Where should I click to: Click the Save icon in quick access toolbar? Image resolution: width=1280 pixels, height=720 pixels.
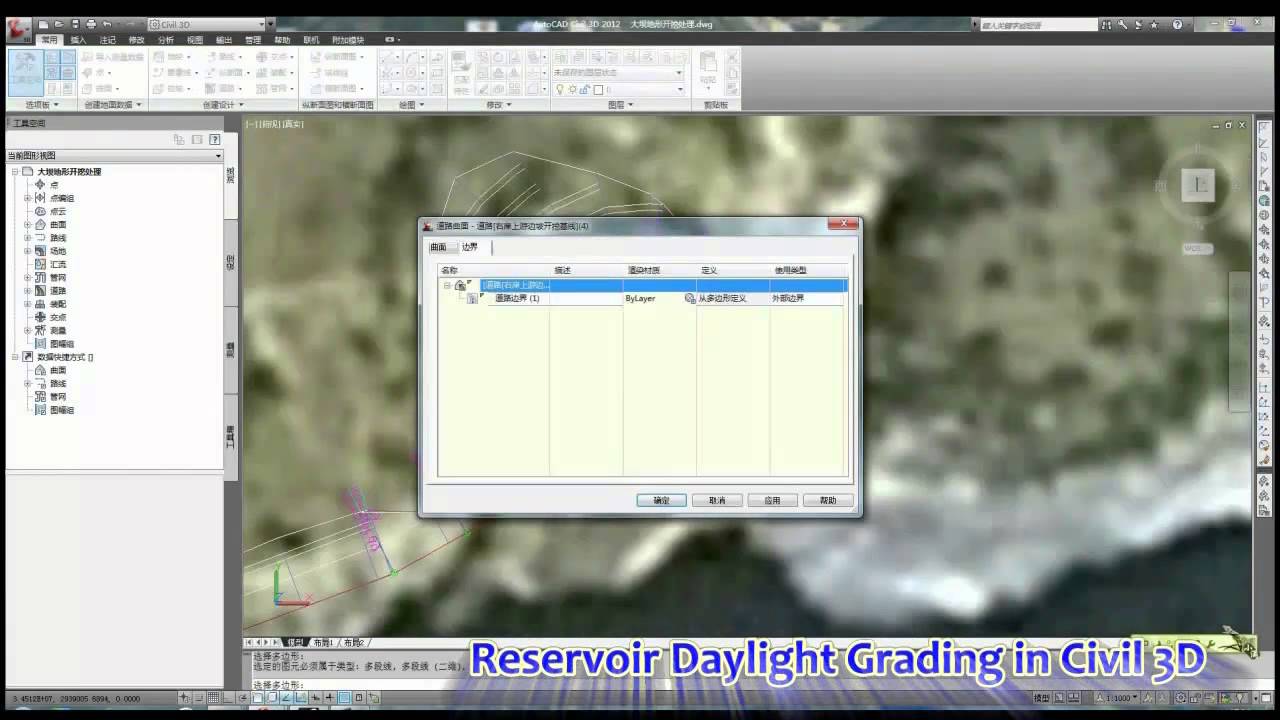(x=75, y=24)
